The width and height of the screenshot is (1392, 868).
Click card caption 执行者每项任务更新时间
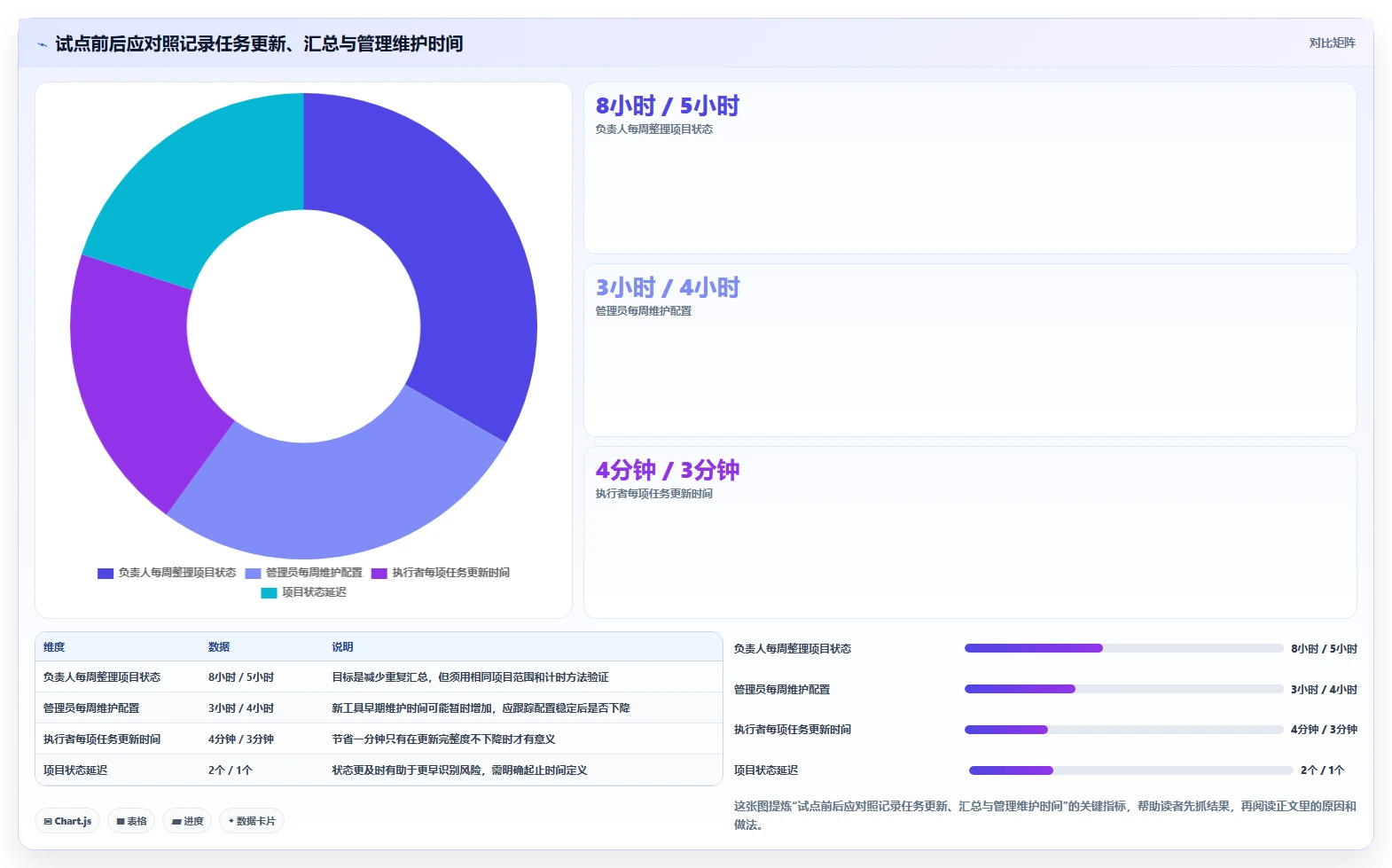coord(653,494)
